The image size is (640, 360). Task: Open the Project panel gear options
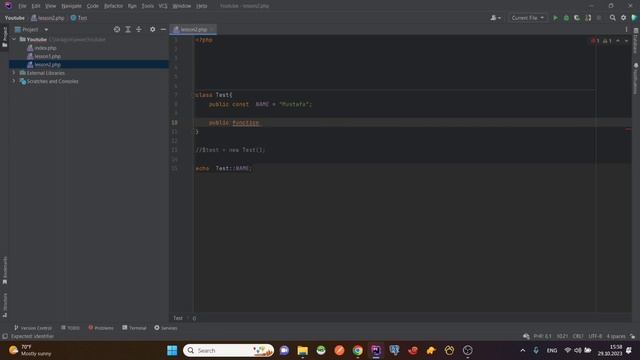(x=152, y=29)
